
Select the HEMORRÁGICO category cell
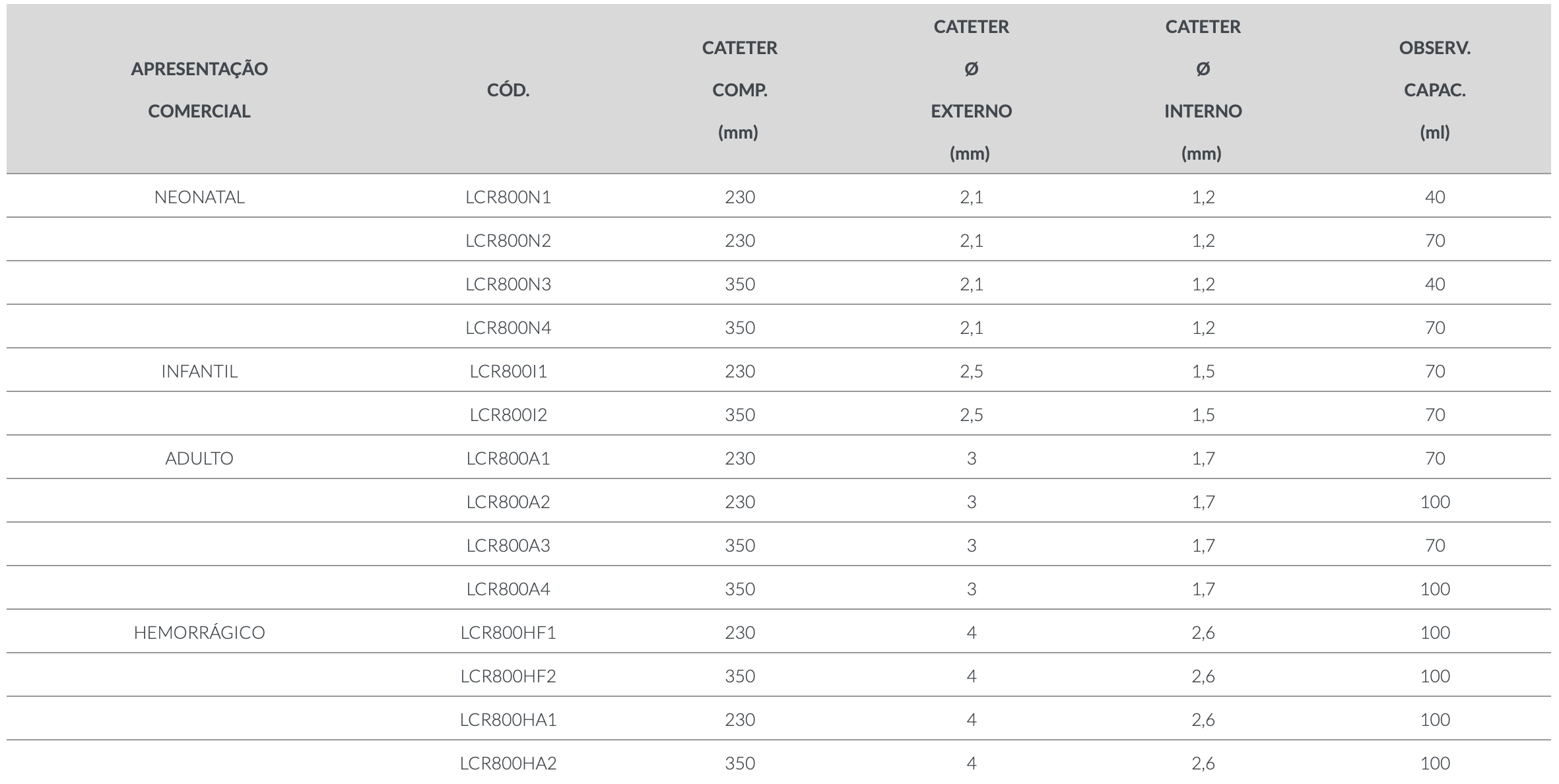tap(199, 632)
